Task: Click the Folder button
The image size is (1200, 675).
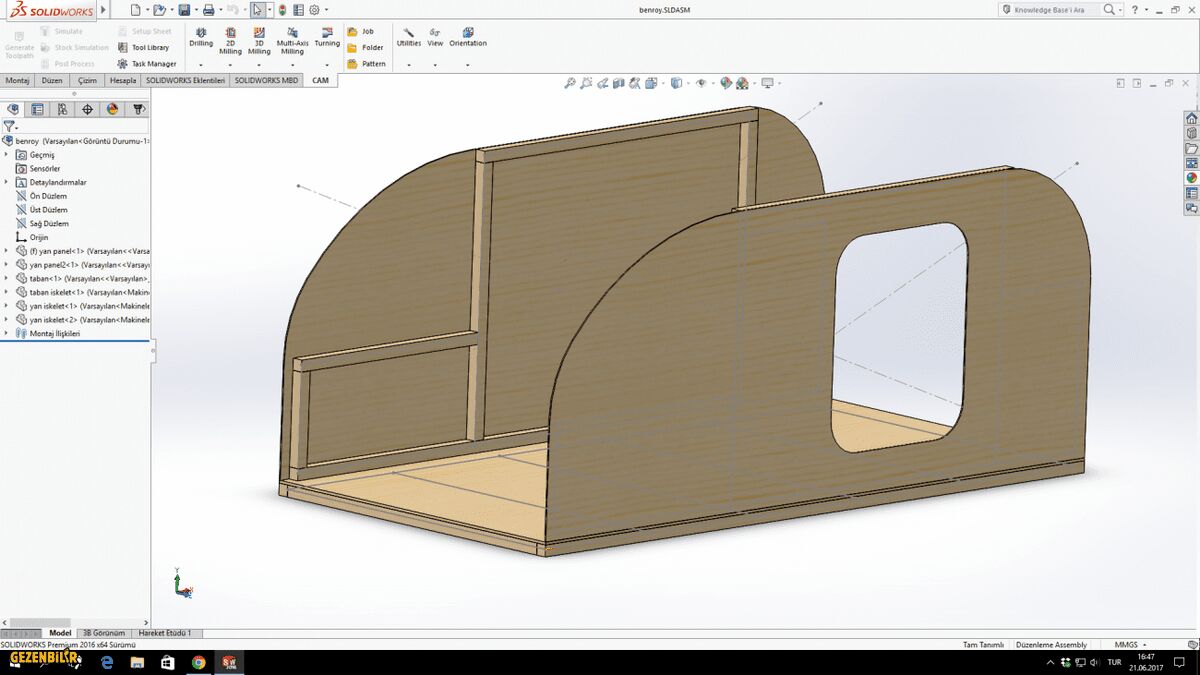Action: (x=365, y=47)
